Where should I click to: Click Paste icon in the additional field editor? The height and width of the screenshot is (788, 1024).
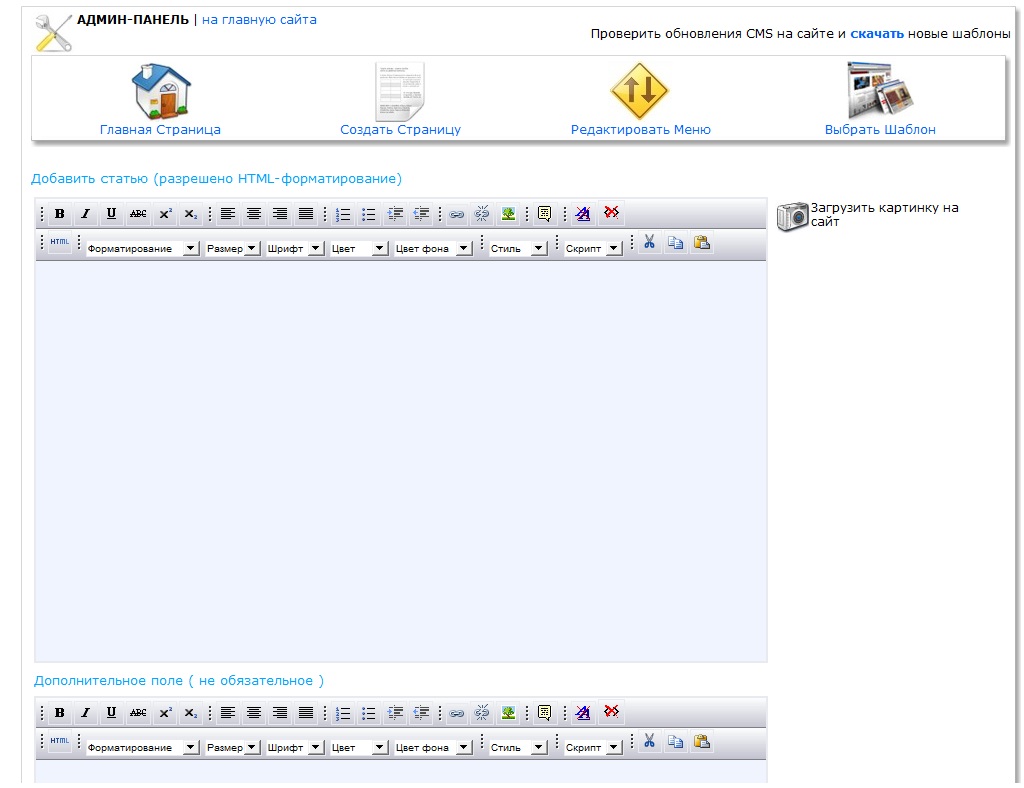(702, 742)
